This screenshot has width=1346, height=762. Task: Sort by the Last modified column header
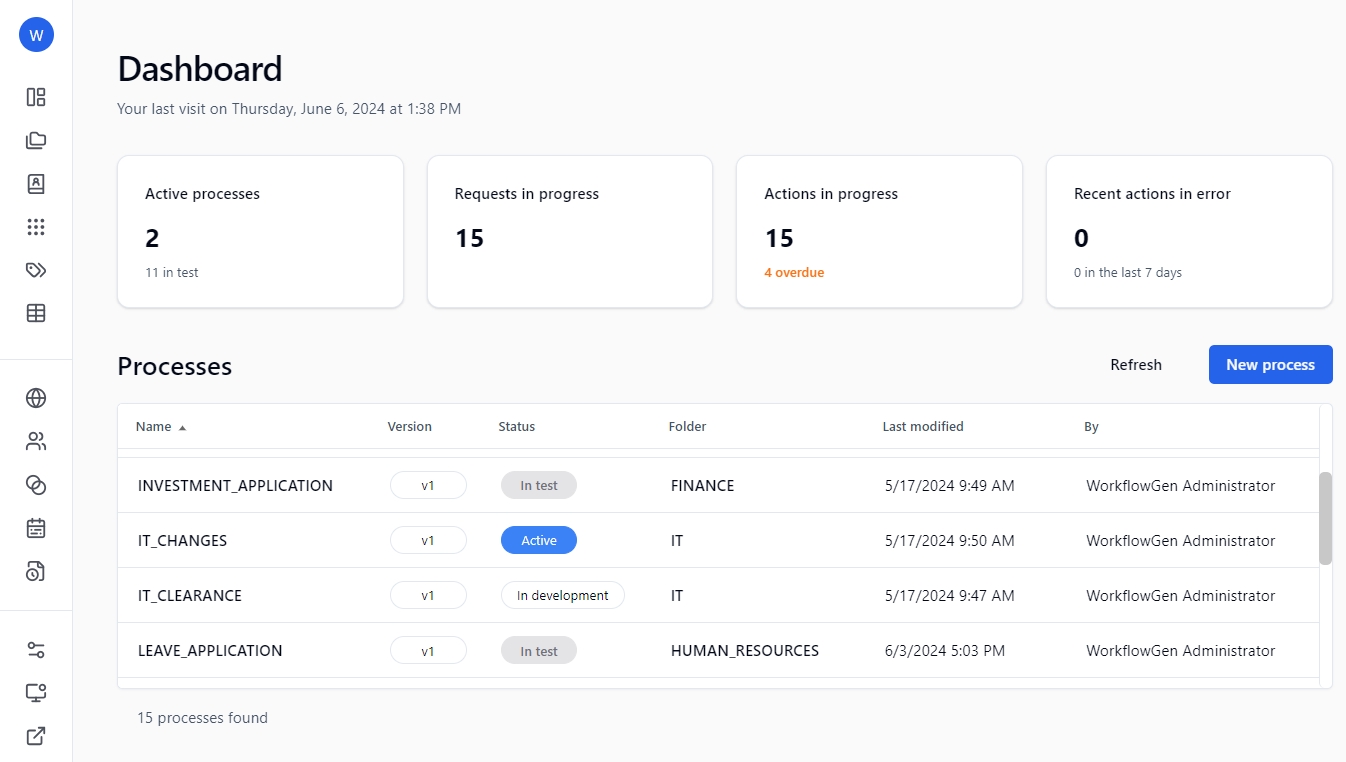[922, 426]
